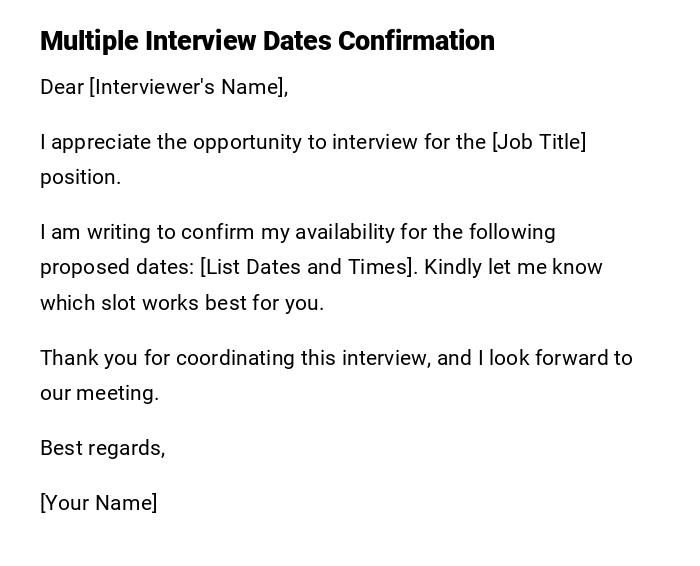This screenshot has height=566, width=700.
Task: Select the '[Job Title]' placeholder
Action: click(x=538, y=142)
